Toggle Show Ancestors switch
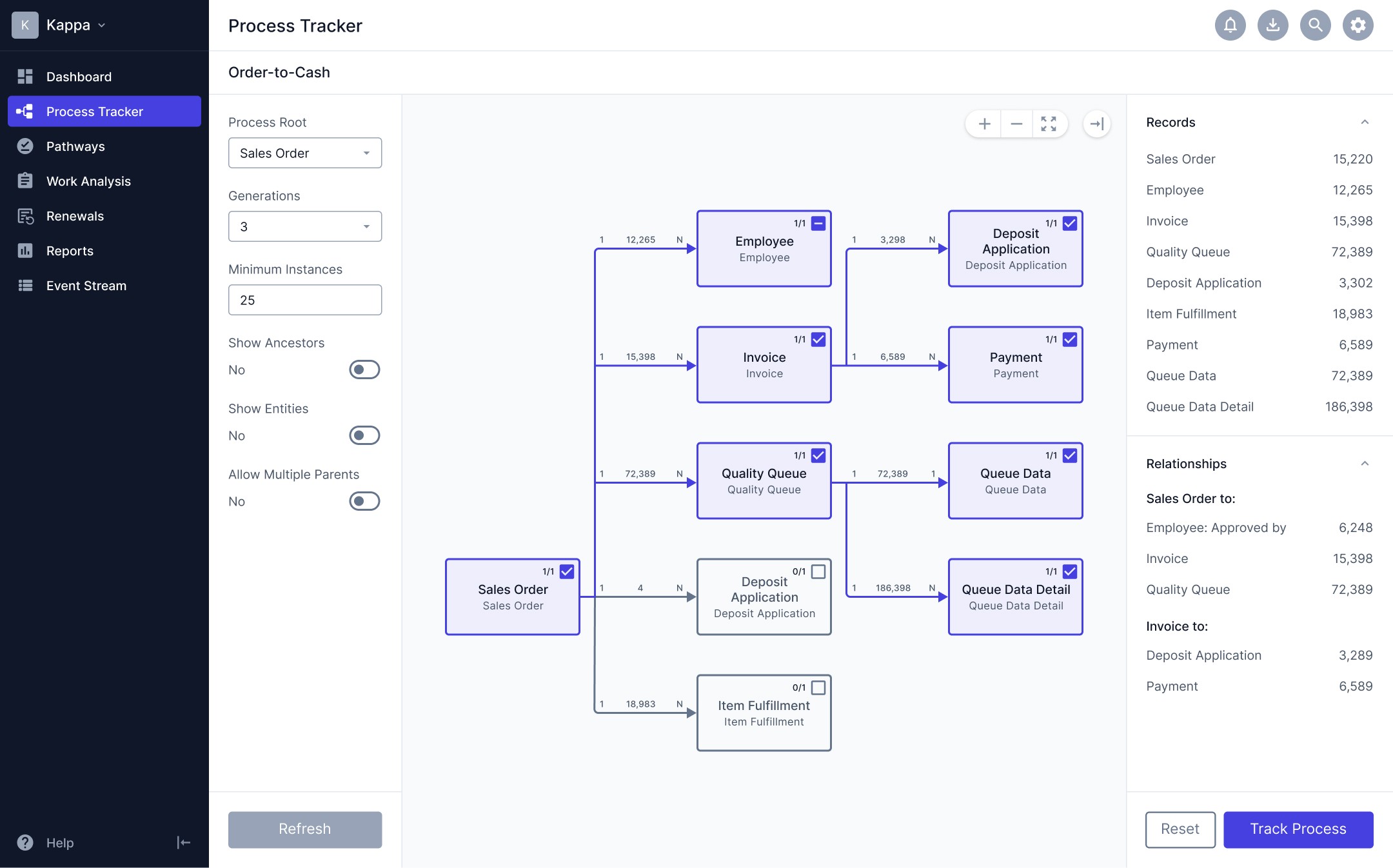 pos(364,370)
